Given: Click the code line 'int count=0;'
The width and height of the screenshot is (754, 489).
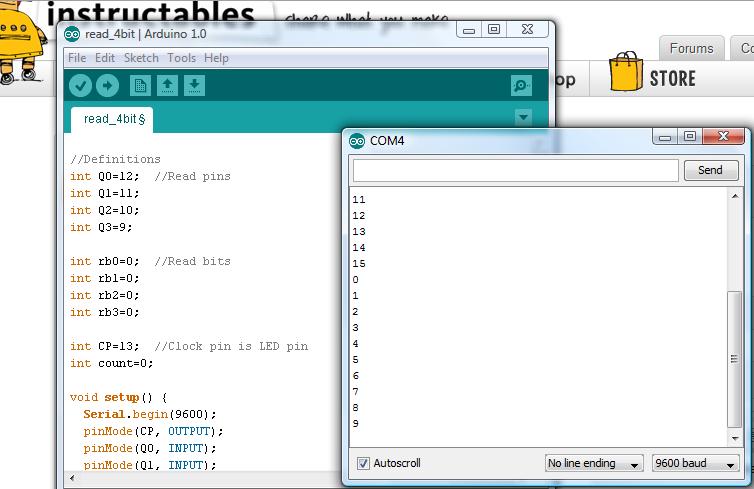Looking at the screenshot, I should 112,364.
